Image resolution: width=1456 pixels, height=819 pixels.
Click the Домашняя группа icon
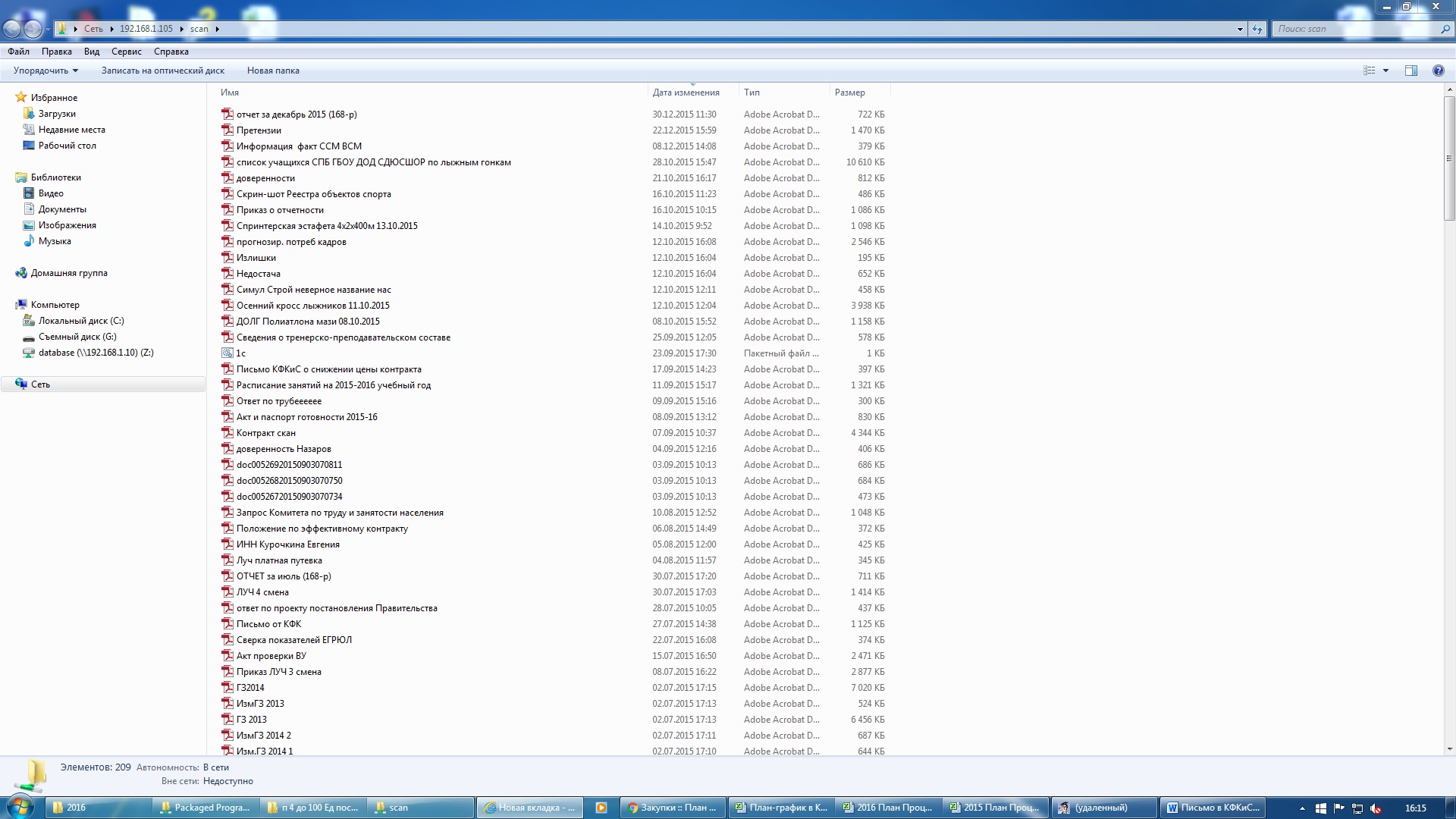click(21, 273)
